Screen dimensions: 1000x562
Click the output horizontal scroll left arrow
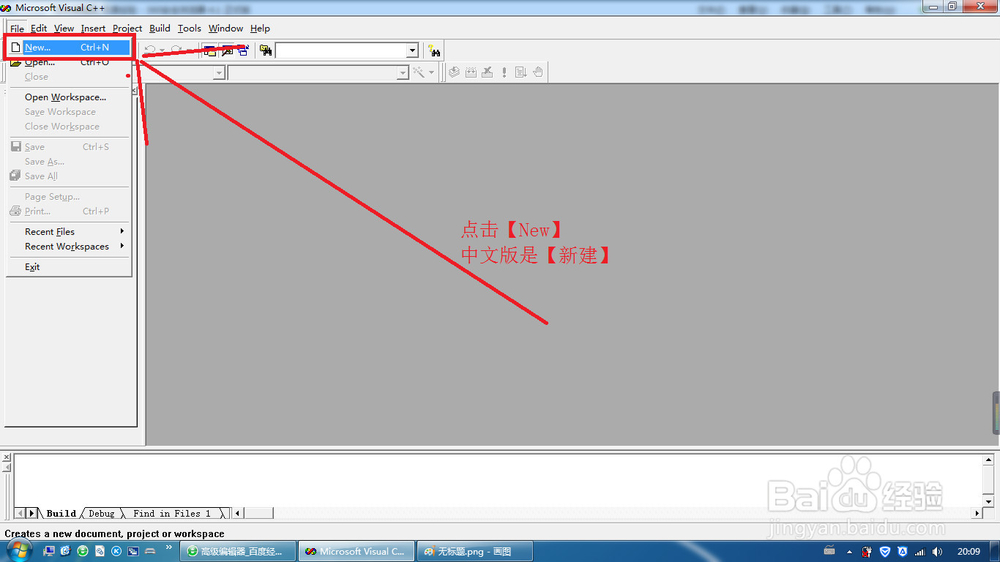click(x=238, y=514)
